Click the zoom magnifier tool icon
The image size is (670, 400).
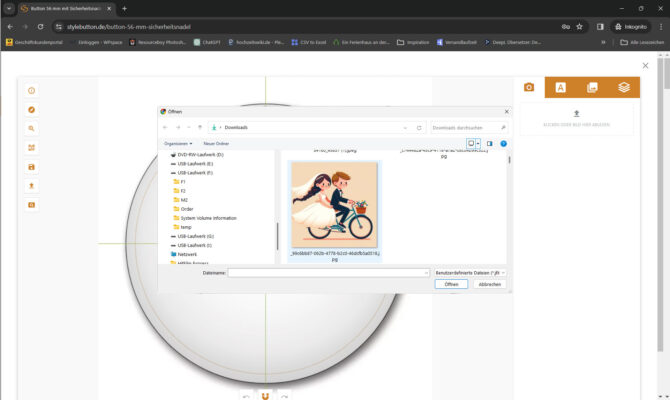point(32,129)
